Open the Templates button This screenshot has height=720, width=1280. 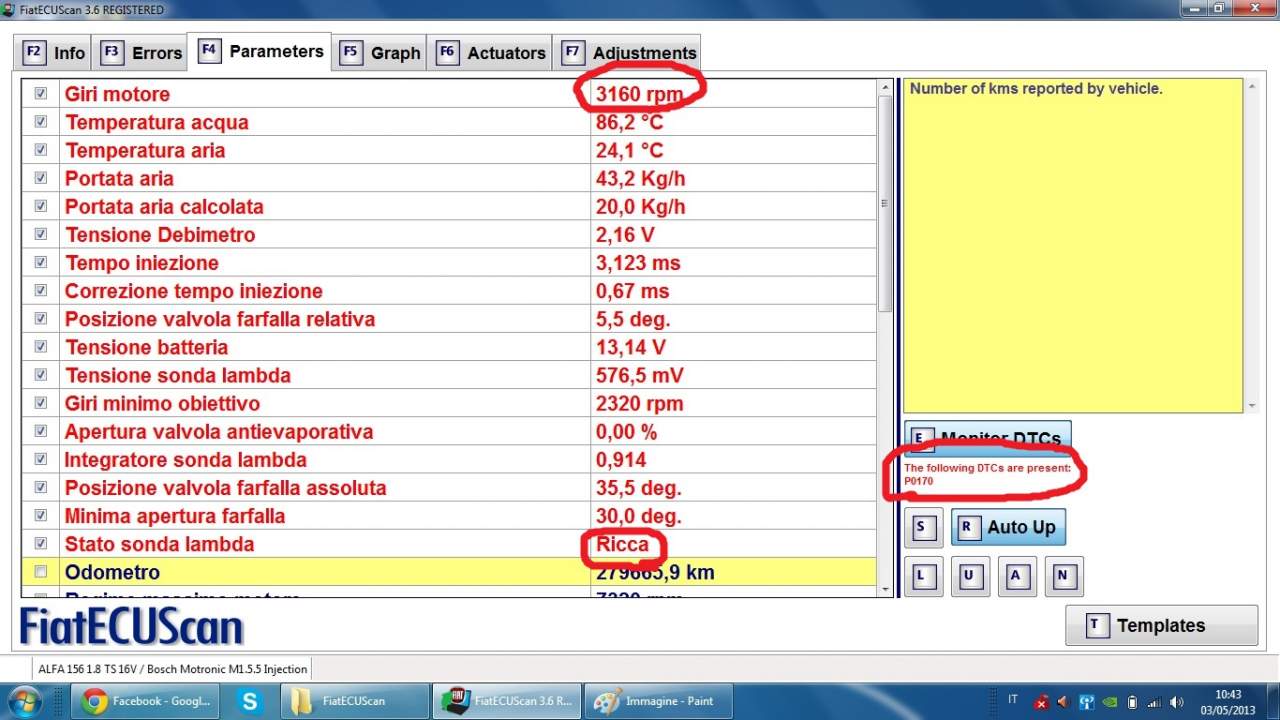pos(1160,626)
